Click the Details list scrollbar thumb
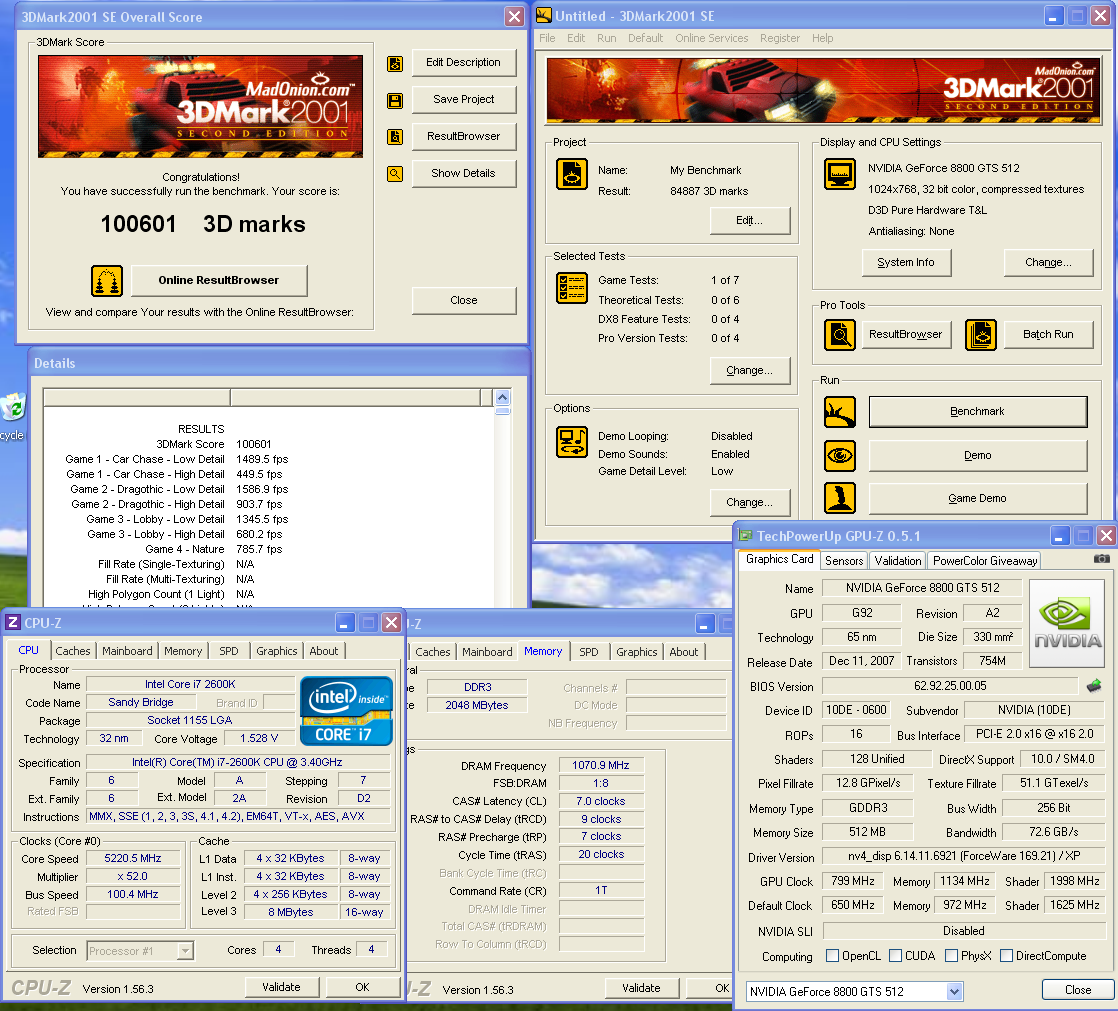Image resolution: width=1118 pixels, height=1011 pixels. pos(503,411)
